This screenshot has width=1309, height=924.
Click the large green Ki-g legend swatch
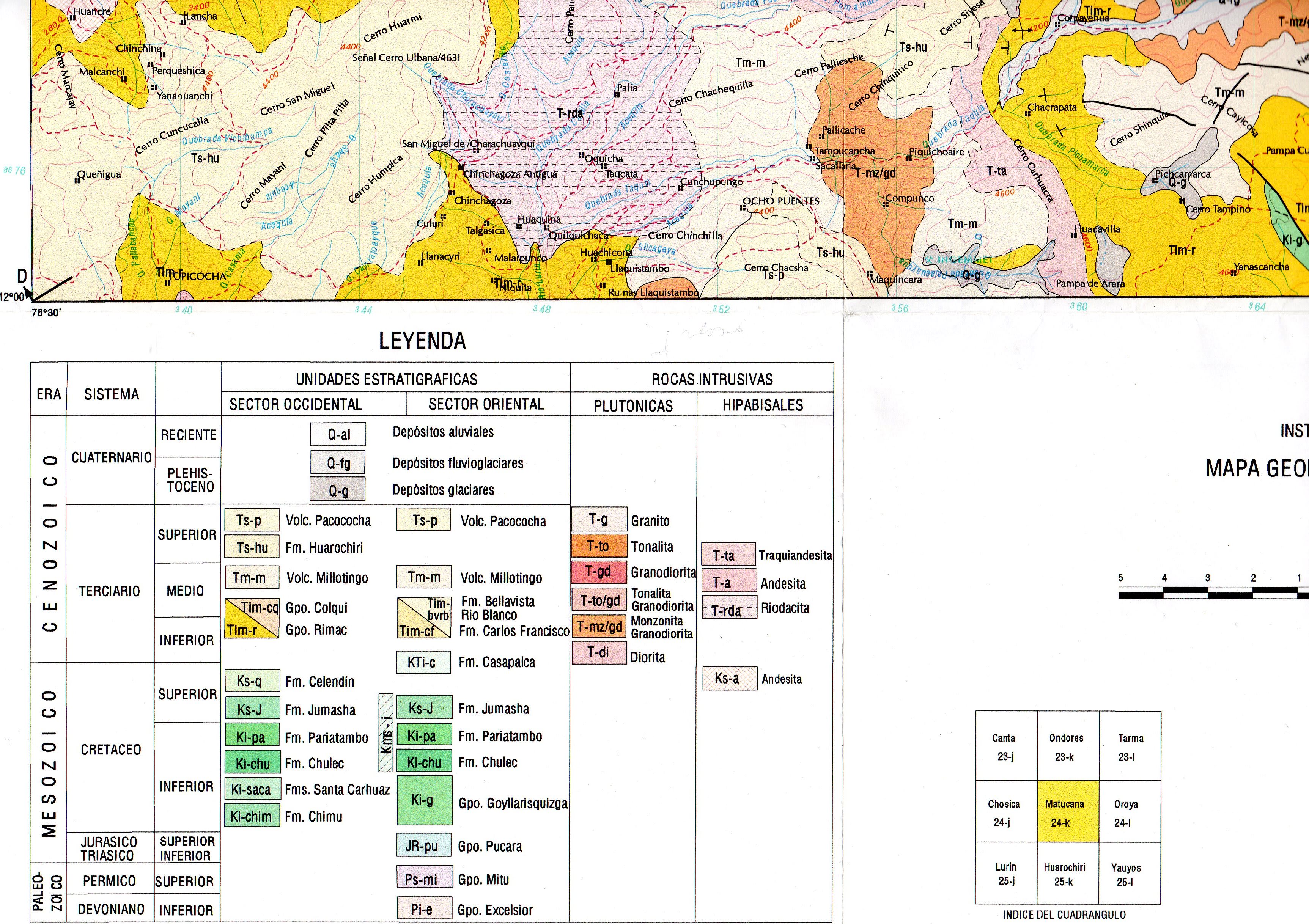pos(424,800)
